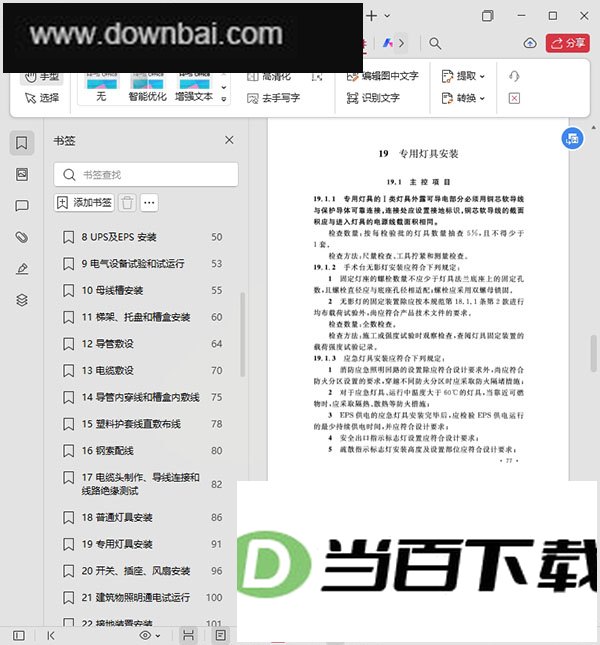
Task: Open bookmark 9 电气设备试验和试运行
Action: 142,264
